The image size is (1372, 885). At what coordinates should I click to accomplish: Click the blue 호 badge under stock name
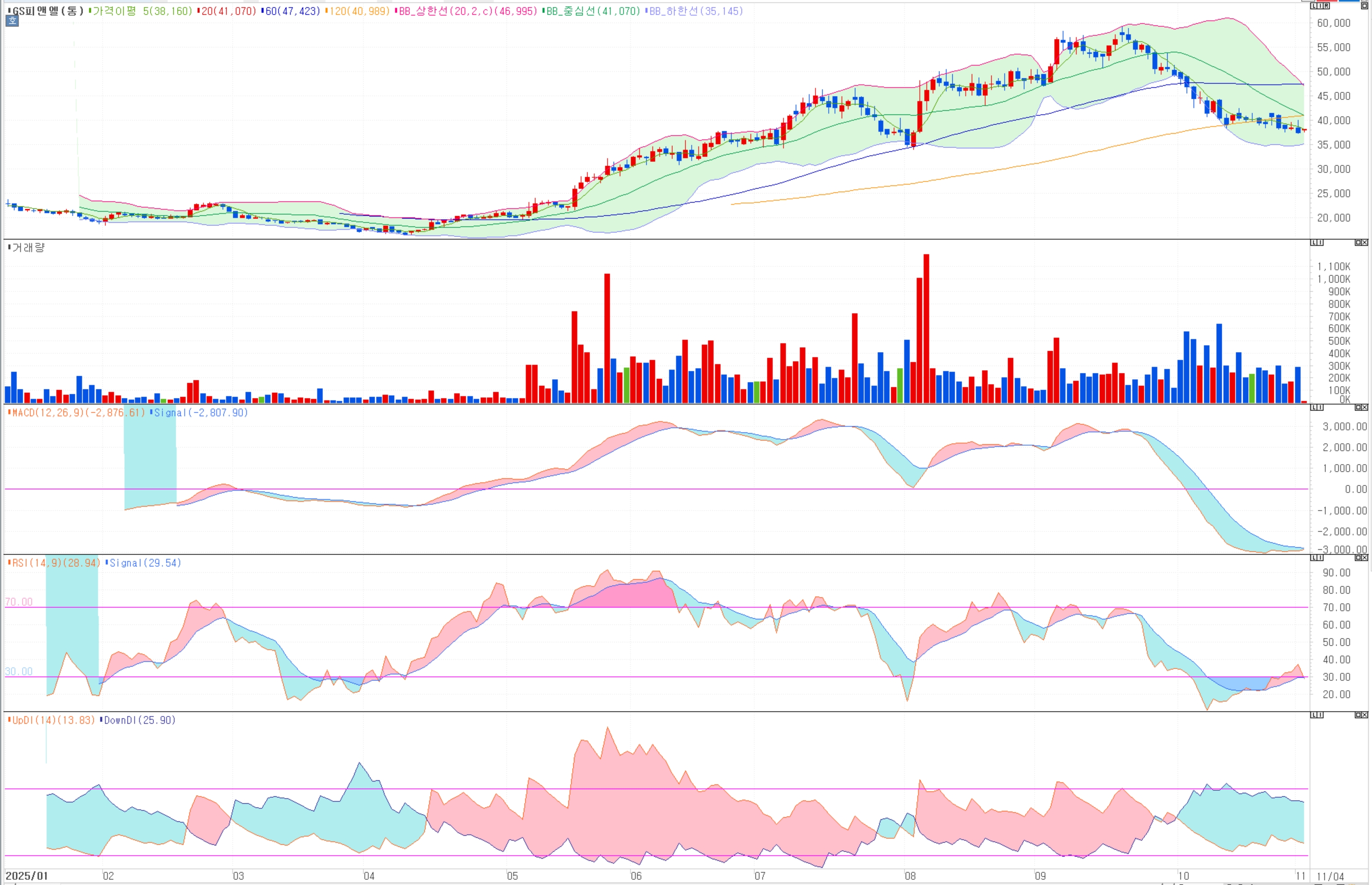[12, 21]
